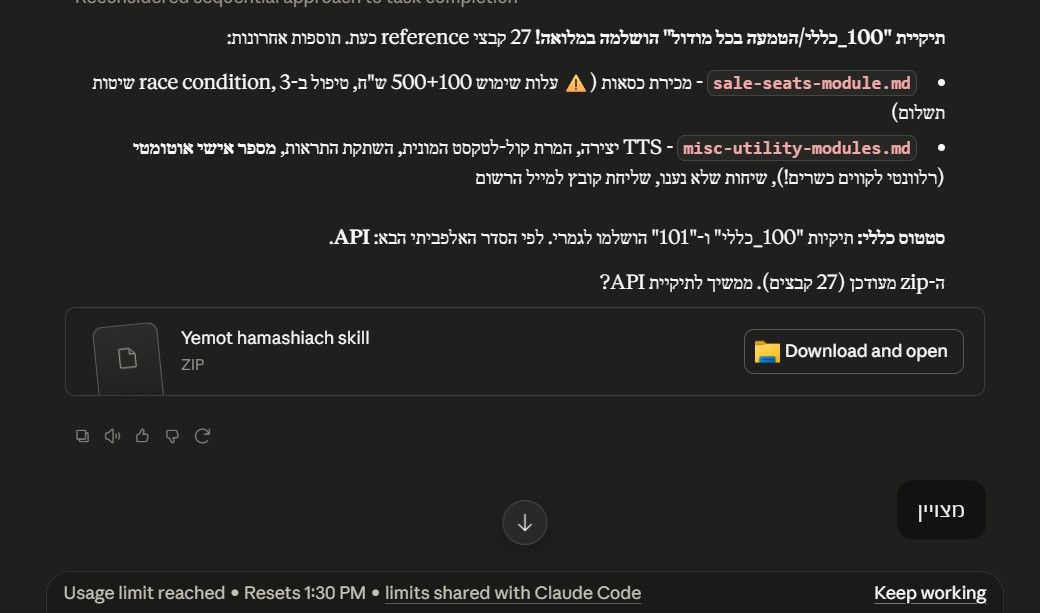Click the warning triangle emoji in sale-seats bullet
The height and width of the screenshot is (613, 1040).
576,84
